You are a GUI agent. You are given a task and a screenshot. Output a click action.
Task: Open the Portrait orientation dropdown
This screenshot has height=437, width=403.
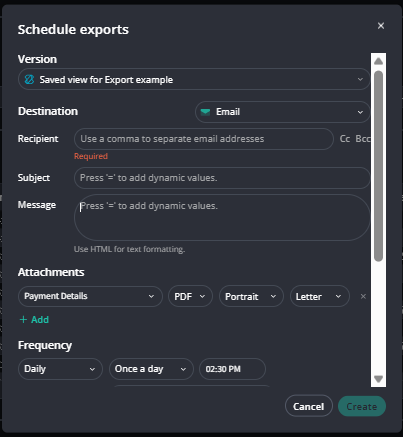(251, 296)
